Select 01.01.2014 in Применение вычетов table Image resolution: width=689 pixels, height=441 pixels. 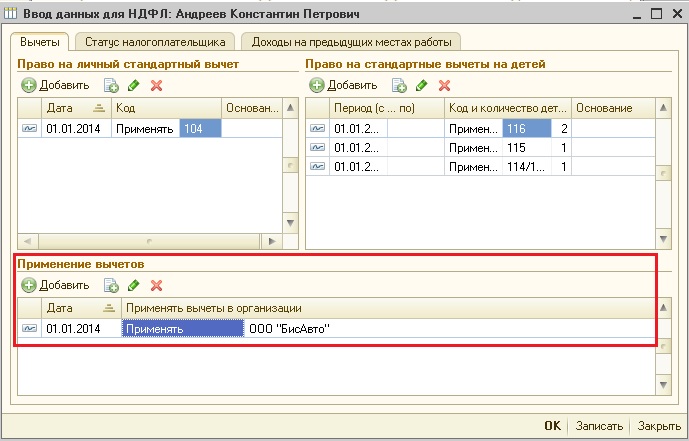coord(81,329)
